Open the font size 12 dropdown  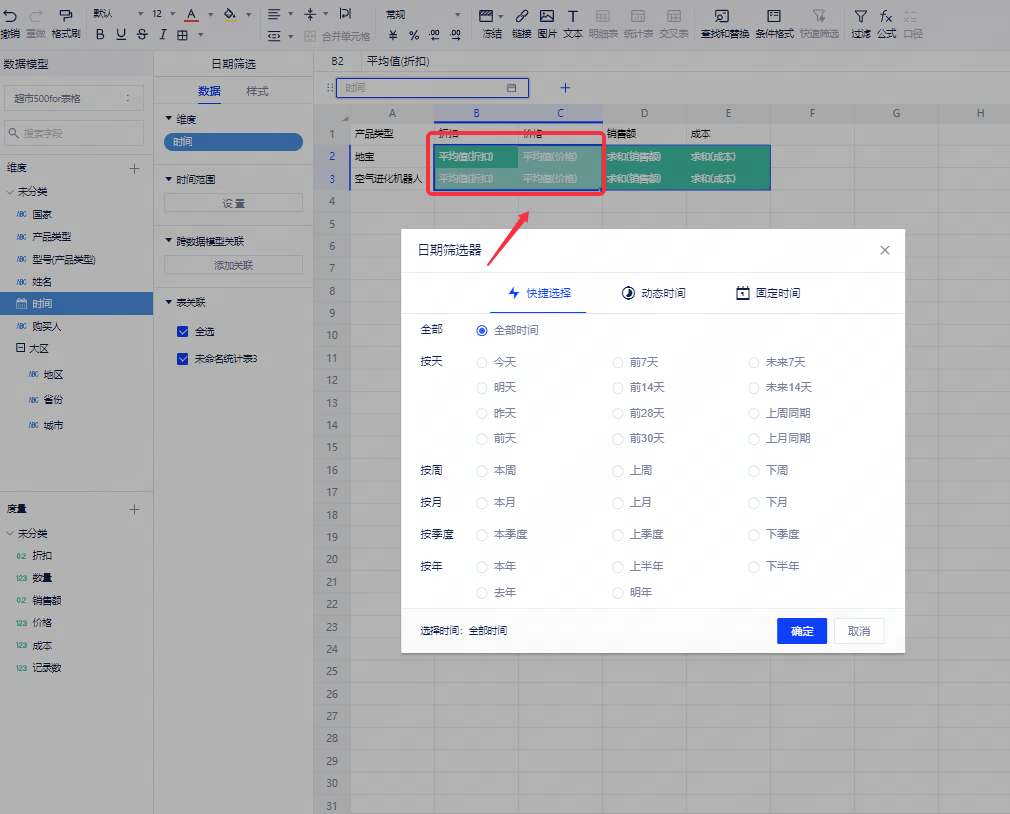click(x=163, y=14)
